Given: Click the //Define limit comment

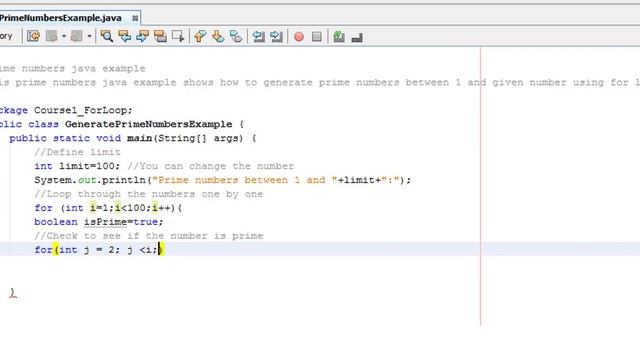Looking at the screenshot, I should click(77, 152).
